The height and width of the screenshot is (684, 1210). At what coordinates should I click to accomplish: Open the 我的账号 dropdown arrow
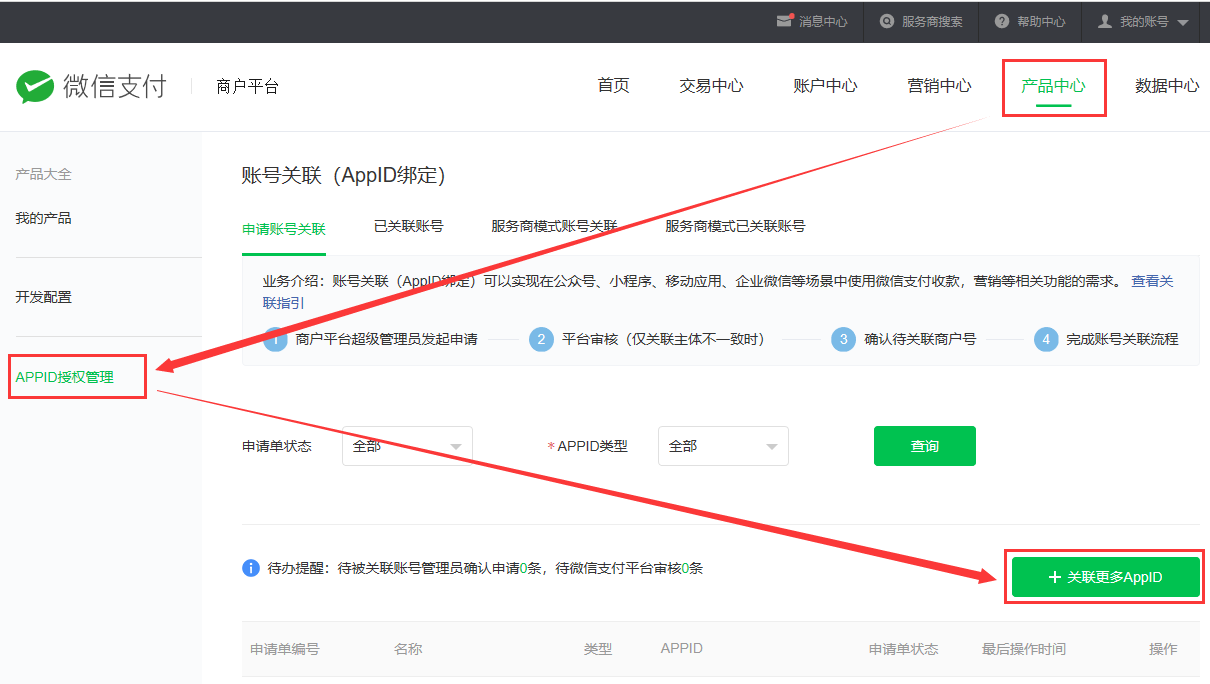[1183, 22]
